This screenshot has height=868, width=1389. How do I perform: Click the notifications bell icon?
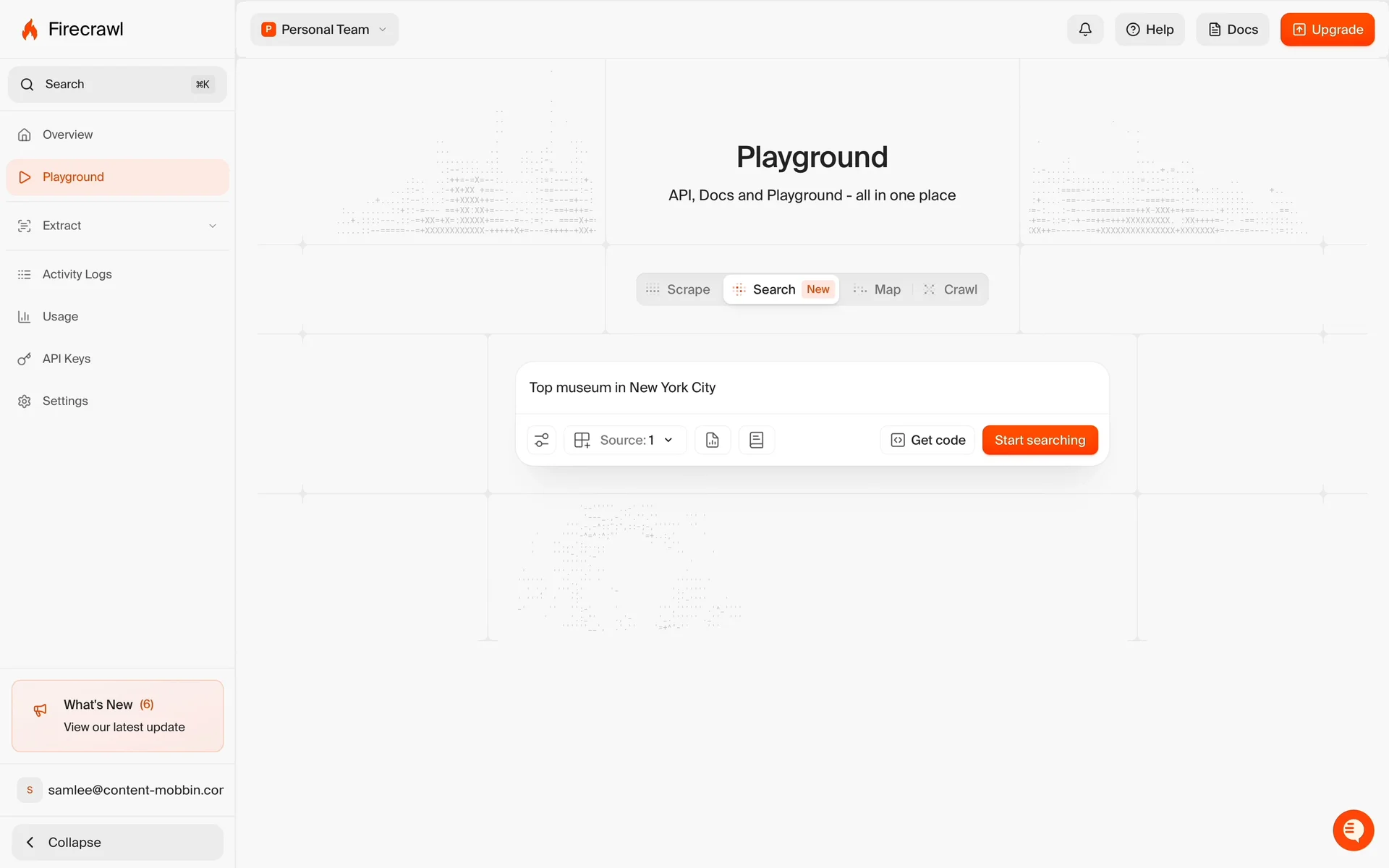[x=1085, y=30]
